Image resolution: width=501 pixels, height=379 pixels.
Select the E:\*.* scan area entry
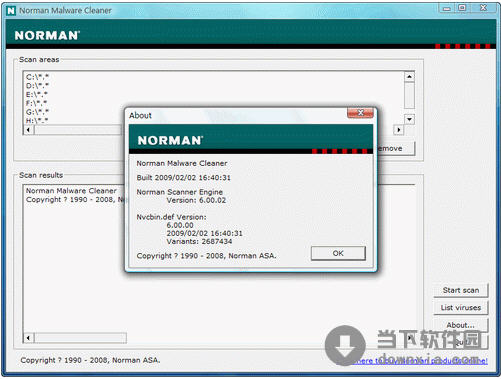point(37,94)
